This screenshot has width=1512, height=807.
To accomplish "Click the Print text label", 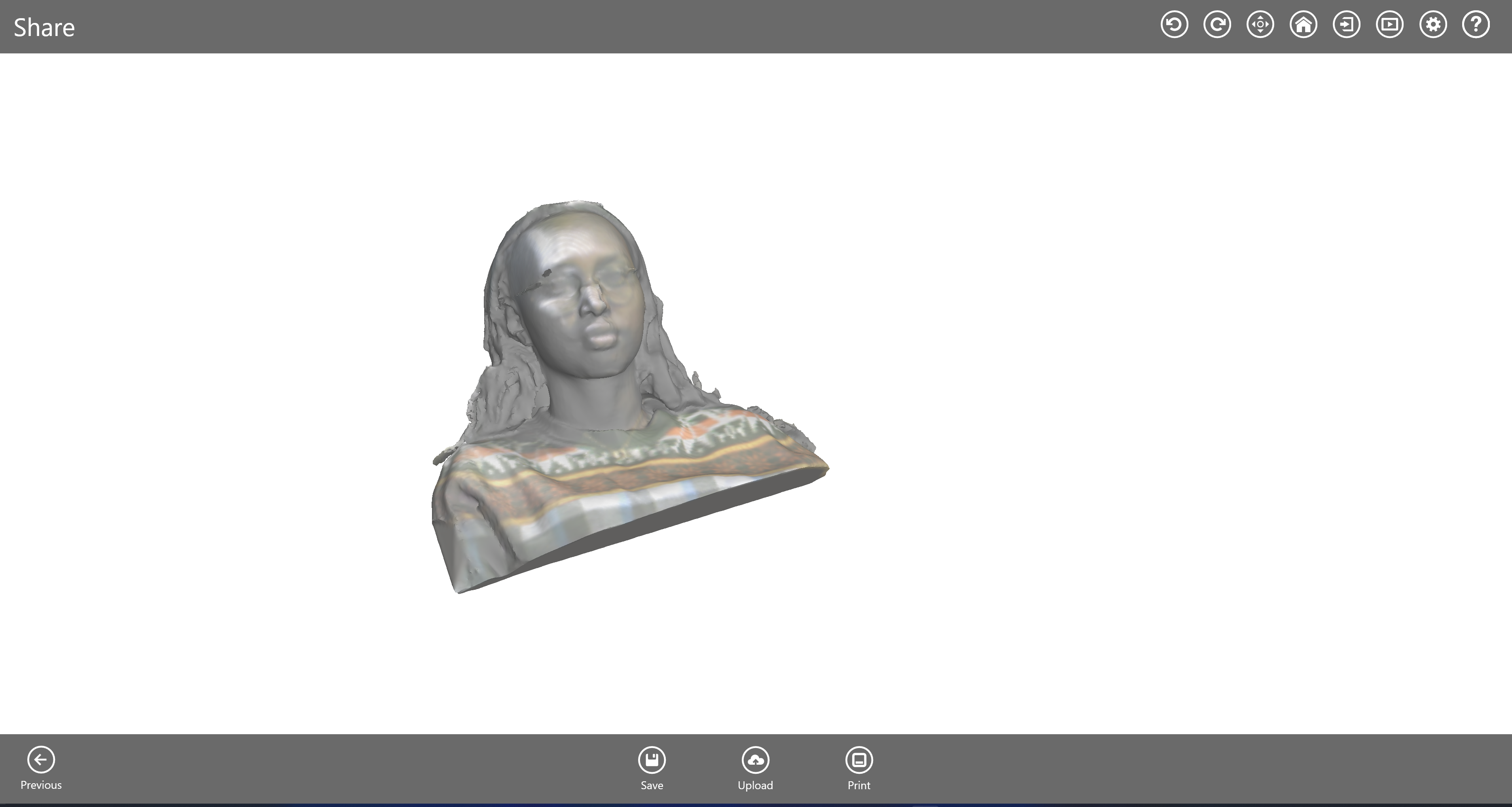I will point(859,785).
